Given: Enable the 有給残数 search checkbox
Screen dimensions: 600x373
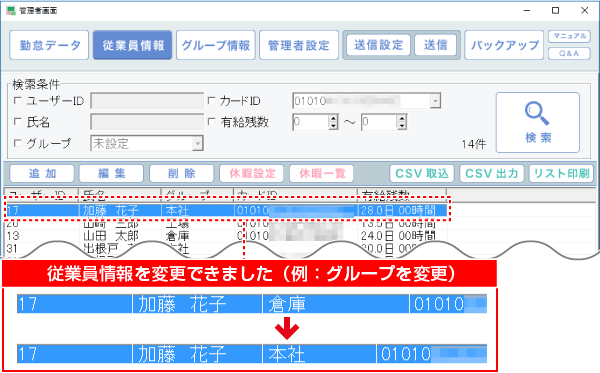Looking at the screenshot, I should tap(211, 122).
